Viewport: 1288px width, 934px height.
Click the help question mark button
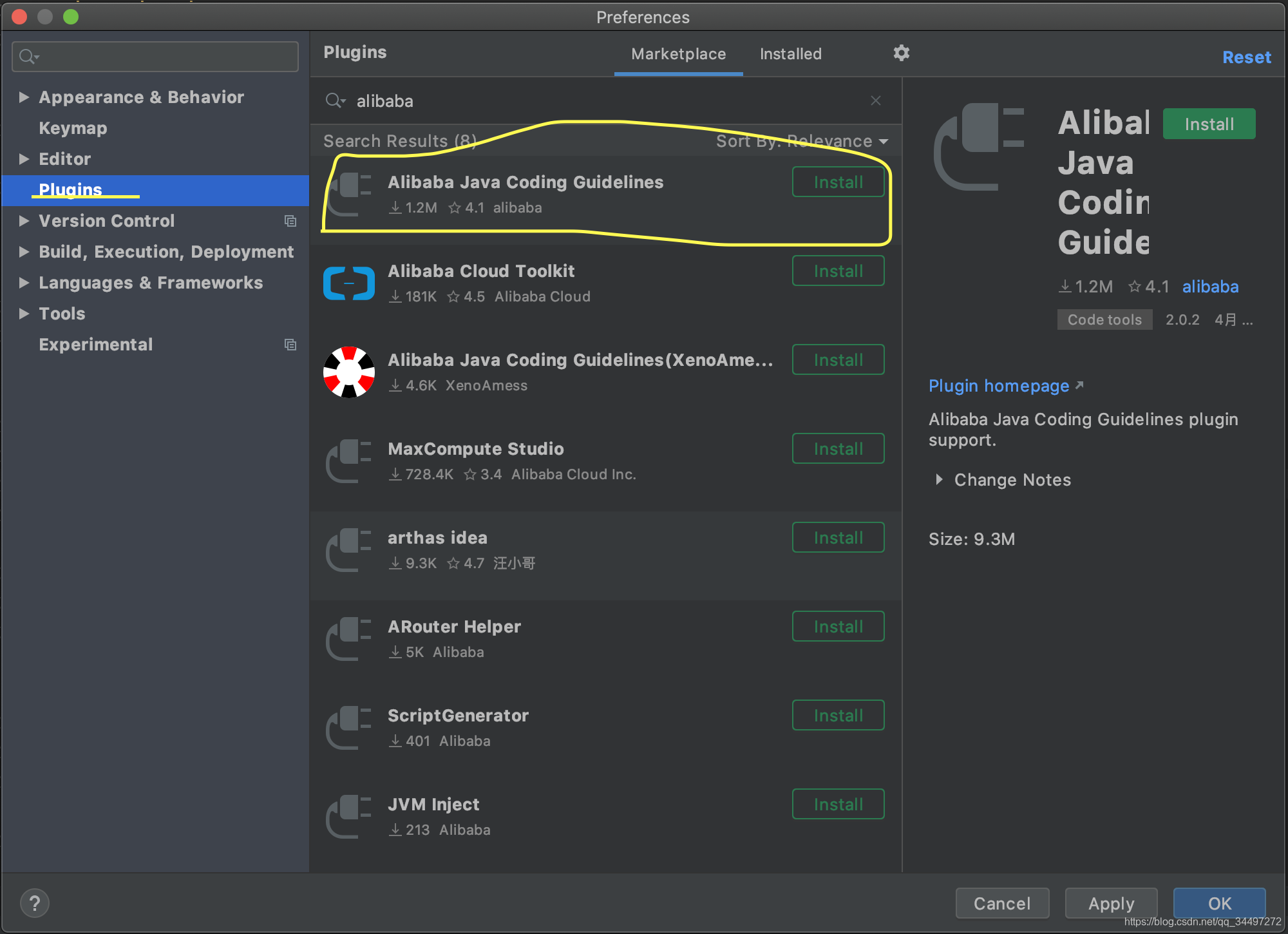pos(35,903)
